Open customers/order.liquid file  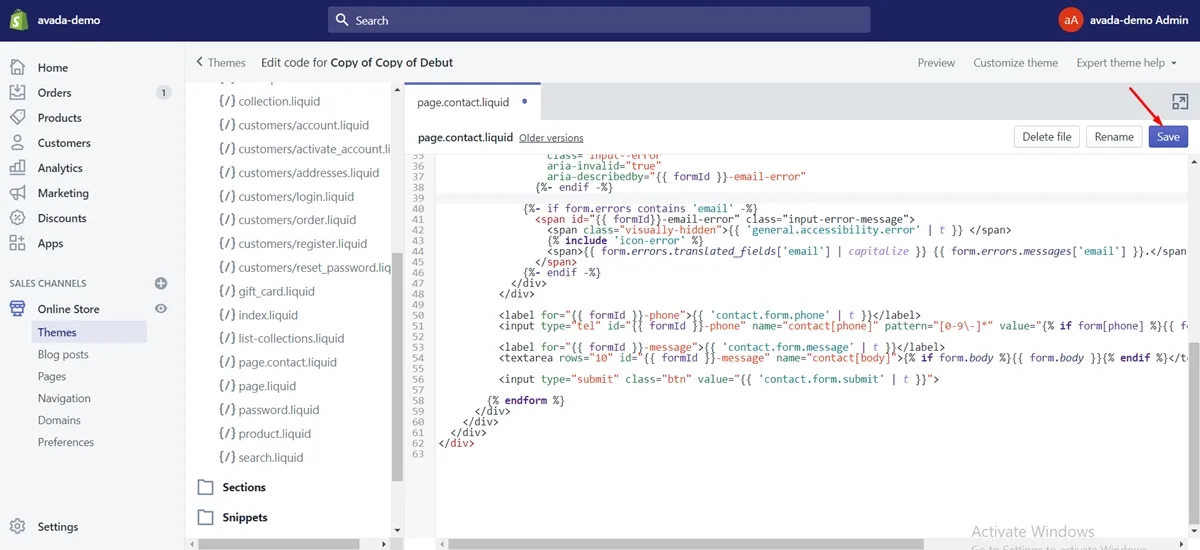tap(297, 221)
